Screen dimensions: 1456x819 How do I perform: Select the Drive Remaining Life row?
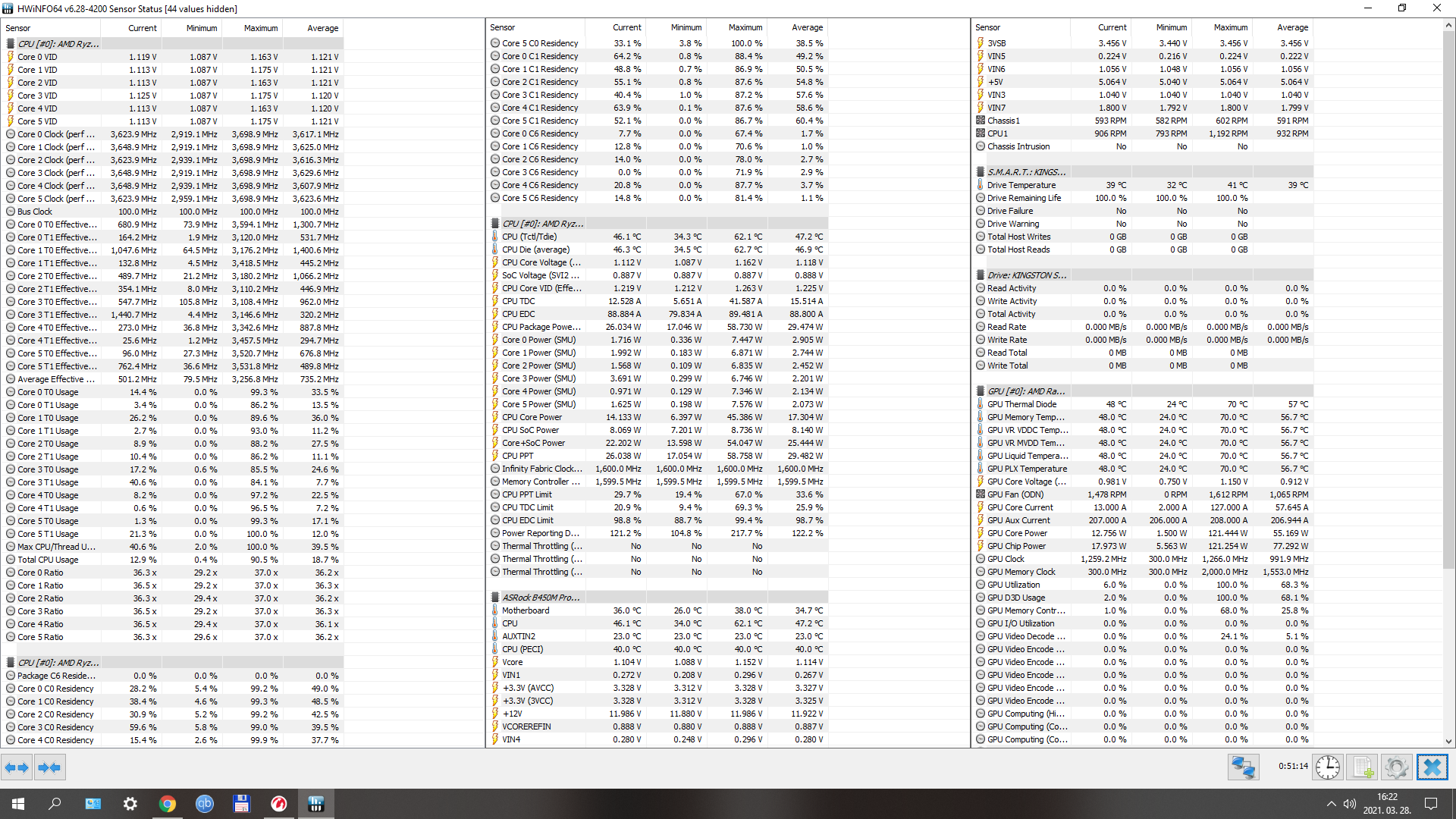tap(1144, 198)
